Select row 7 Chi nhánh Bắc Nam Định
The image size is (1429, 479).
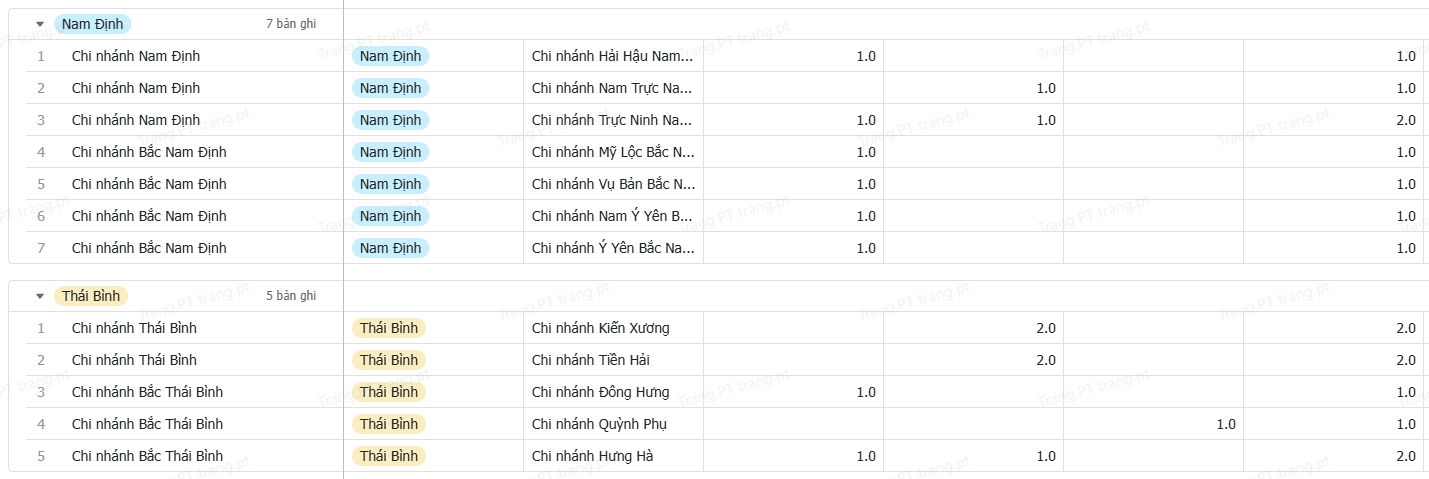(x=184, y=248)
